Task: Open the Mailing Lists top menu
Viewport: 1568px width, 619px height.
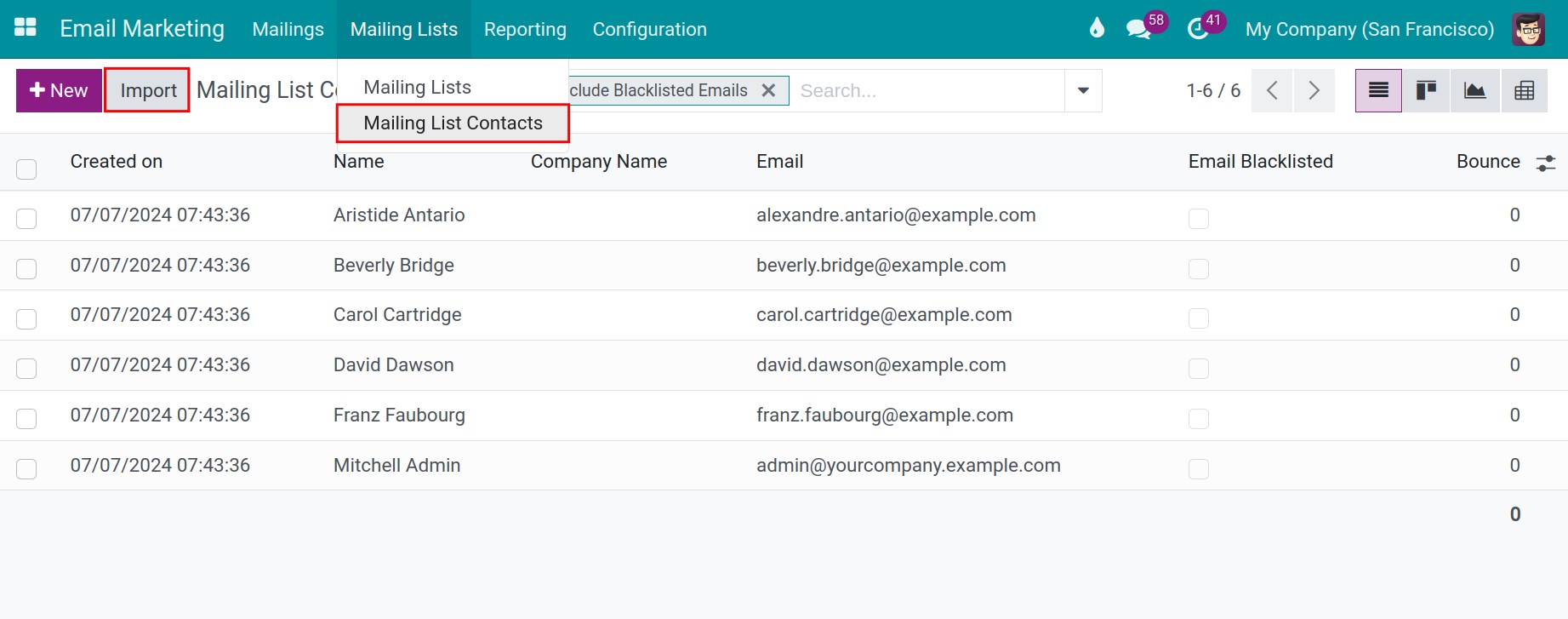Action: tap(404, 29)
